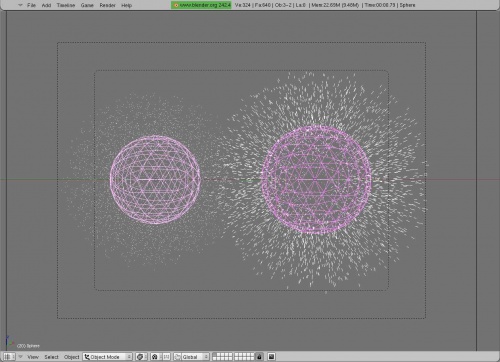Click the www.blender.org link
500x362 pixels.
pos(201,5)
